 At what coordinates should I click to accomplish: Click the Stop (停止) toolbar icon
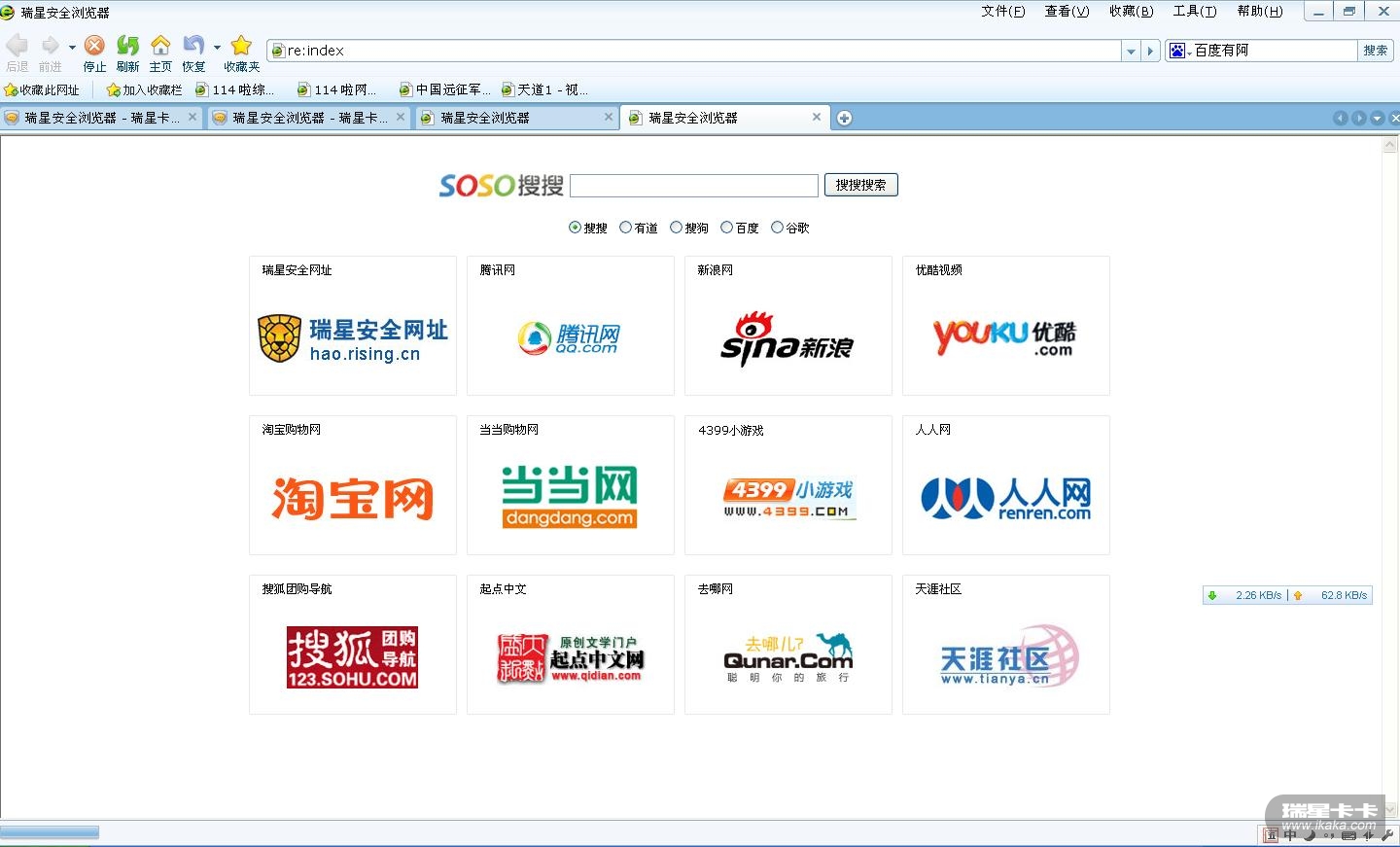coord(94,45)
